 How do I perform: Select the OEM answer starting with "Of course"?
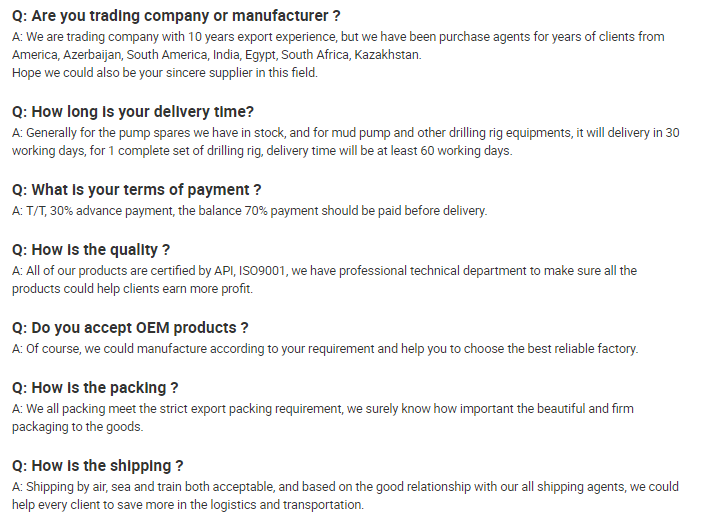tap(325, 349)
